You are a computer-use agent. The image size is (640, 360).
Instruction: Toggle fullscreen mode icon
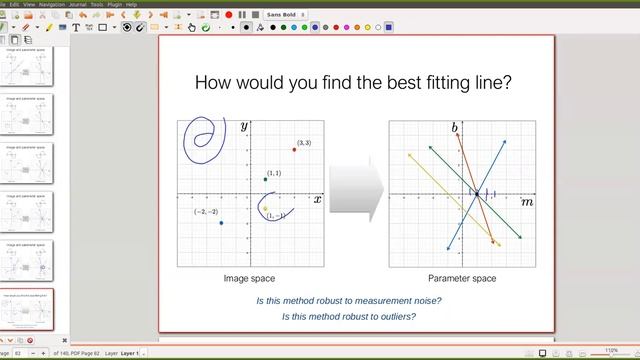(215, 15)
